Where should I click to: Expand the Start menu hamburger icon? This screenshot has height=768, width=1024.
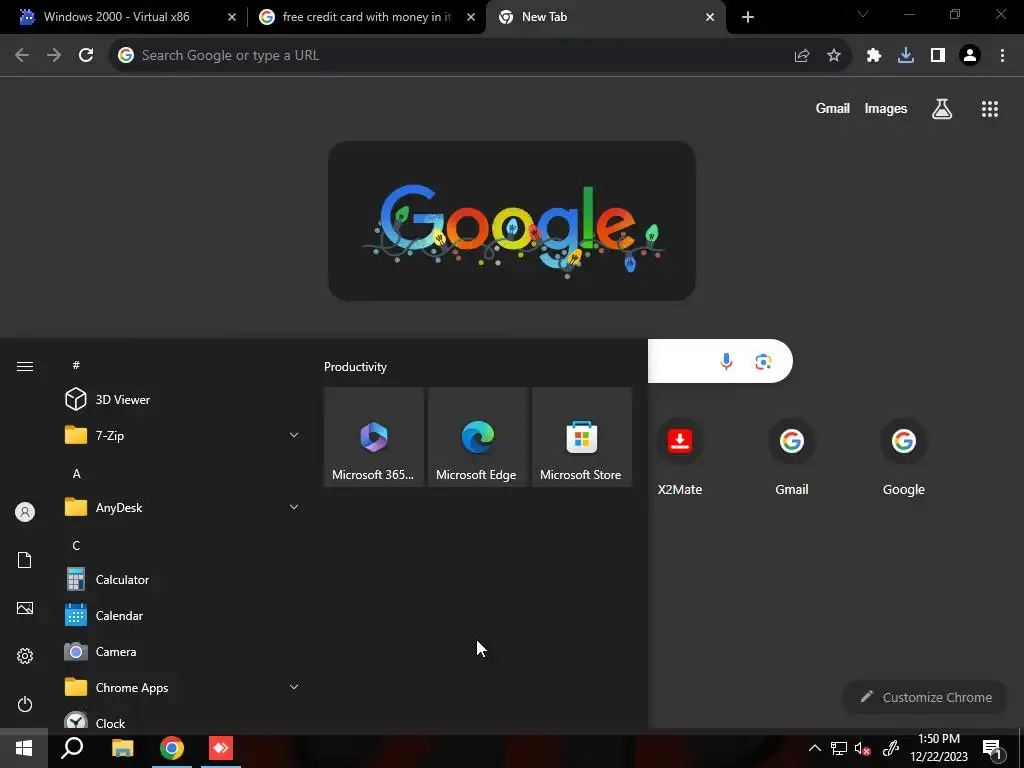[25, 366]
